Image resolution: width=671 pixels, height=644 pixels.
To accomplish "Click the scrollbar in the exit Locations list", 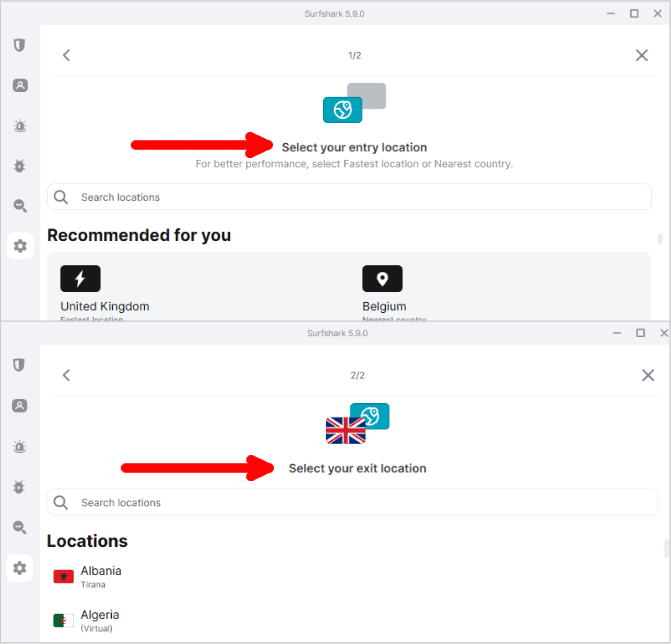I will pos(667,549).
